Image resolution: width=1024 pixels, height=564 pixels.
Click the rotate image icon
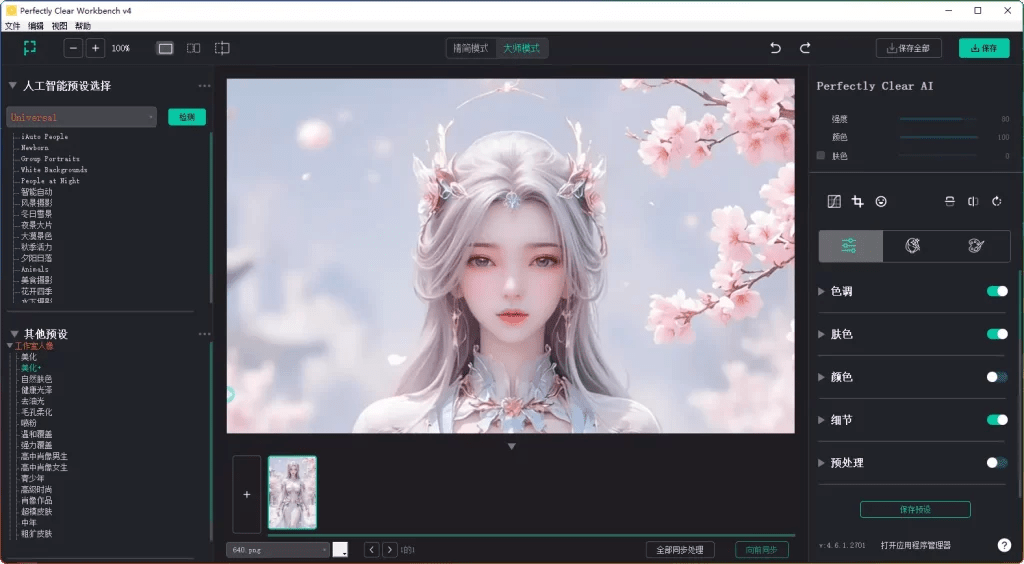(x=997, y=202)
